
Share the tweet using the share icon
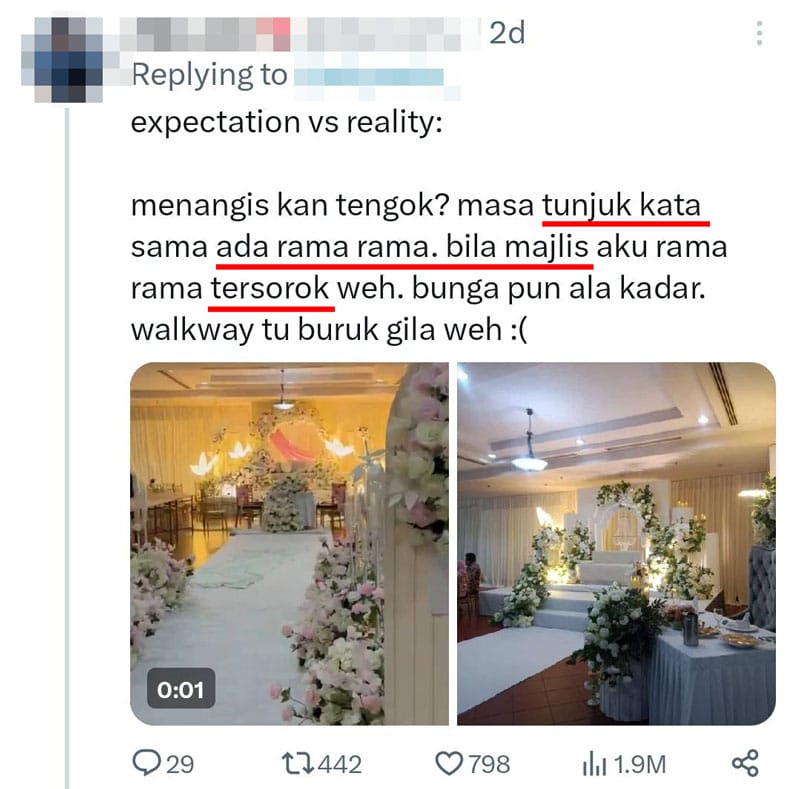[x=745, y=764]
